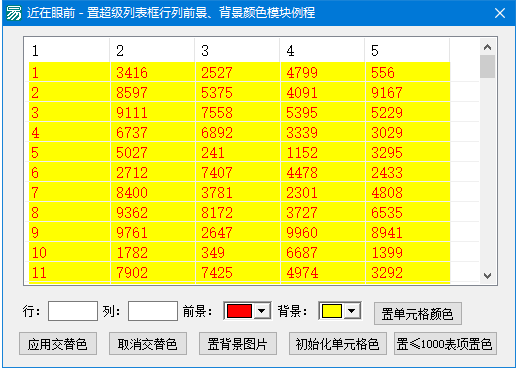The image size is (518, 370).
Task: Select cell with value 3339
Action: point(322,132)
